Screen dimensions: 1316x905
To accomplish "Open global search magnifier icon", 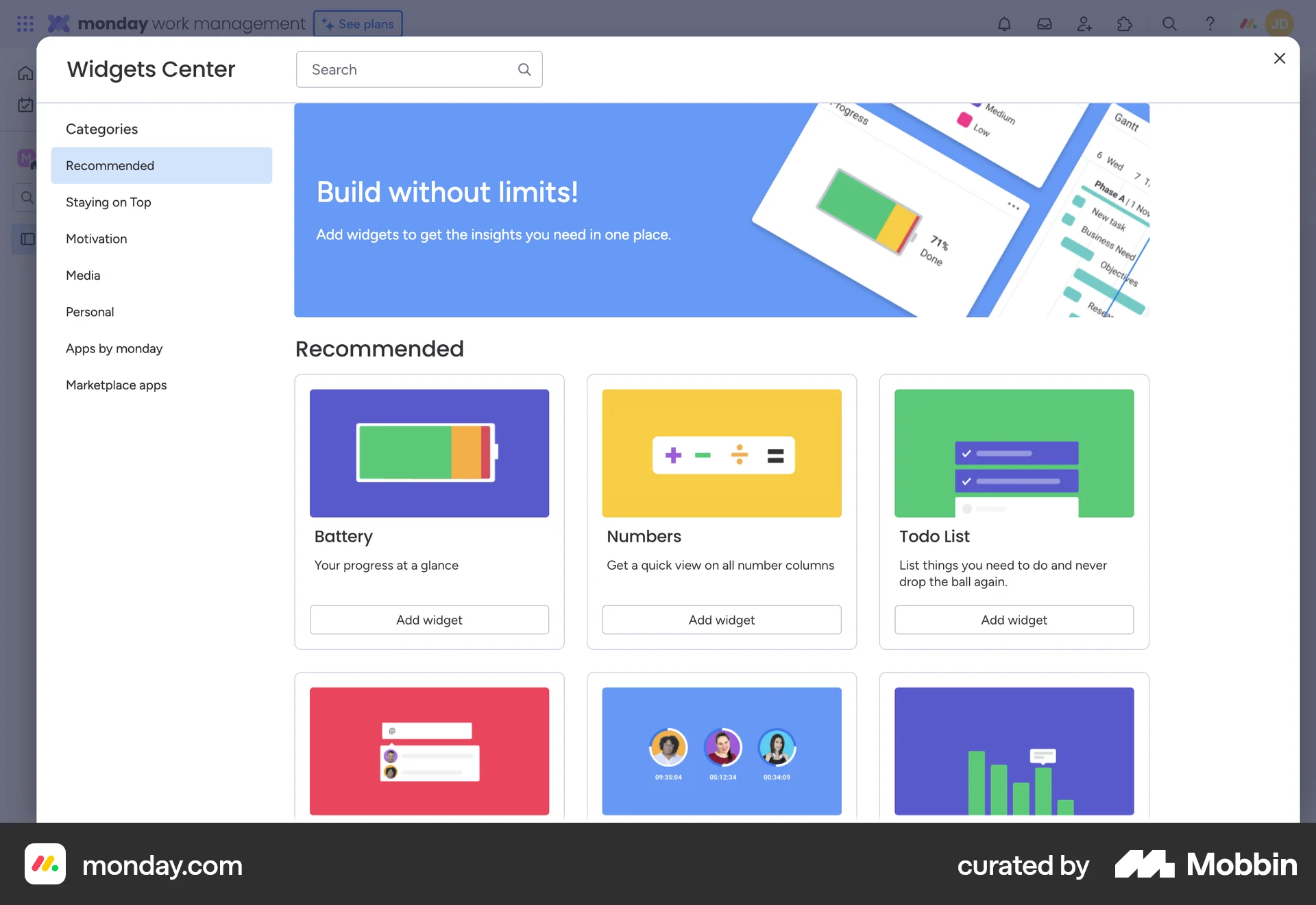I will [1169, 23].
